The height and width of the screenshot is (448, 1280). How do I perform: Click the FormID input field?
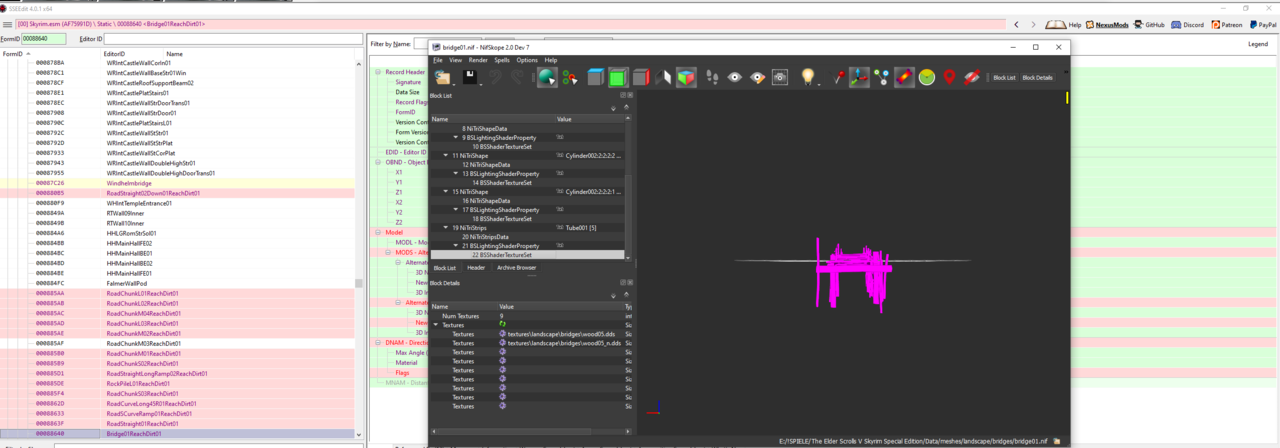[x=43, y=39]
